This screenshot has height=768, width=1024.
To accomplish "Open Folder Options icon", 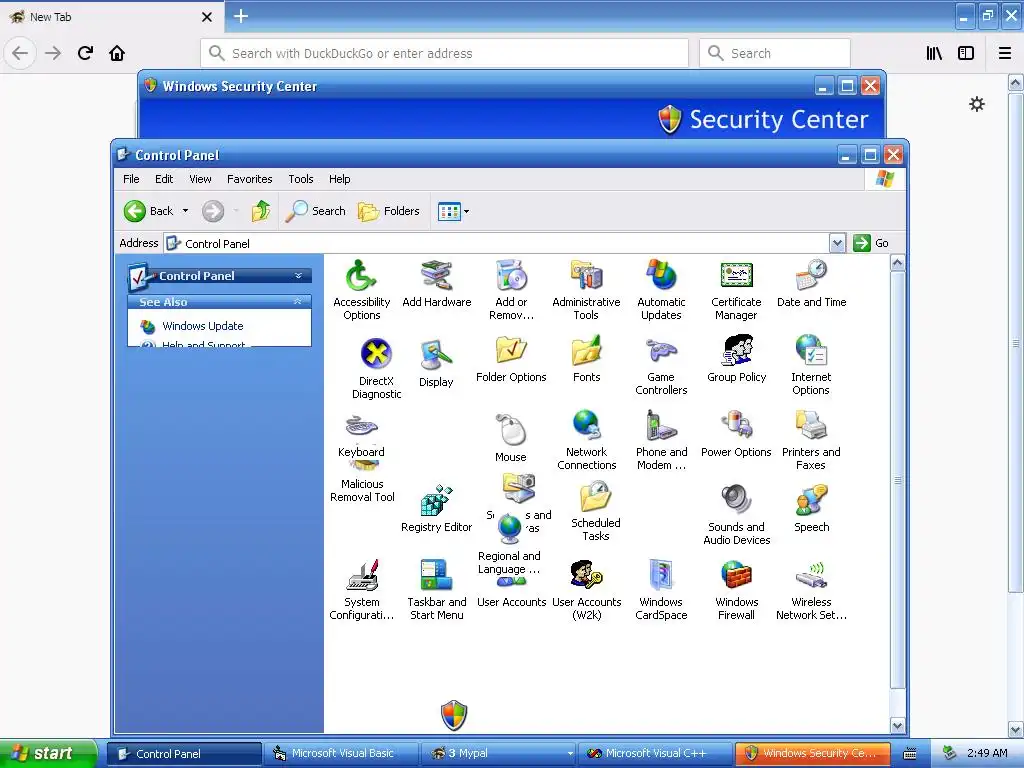I will pyautogui.click(x=511, y=359).
